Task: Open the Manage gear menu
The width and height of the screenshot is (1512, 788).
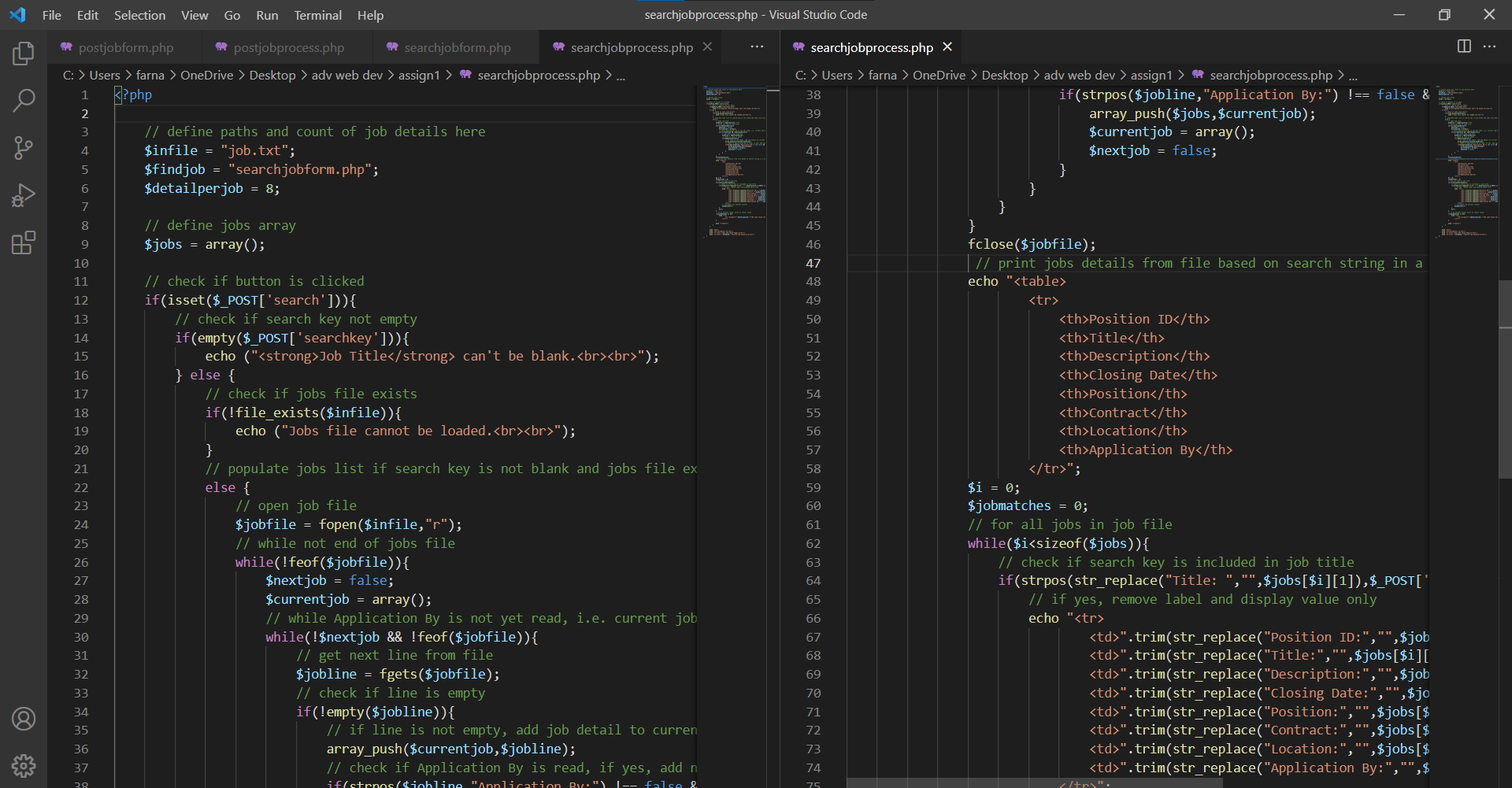Action: [24, 765]
